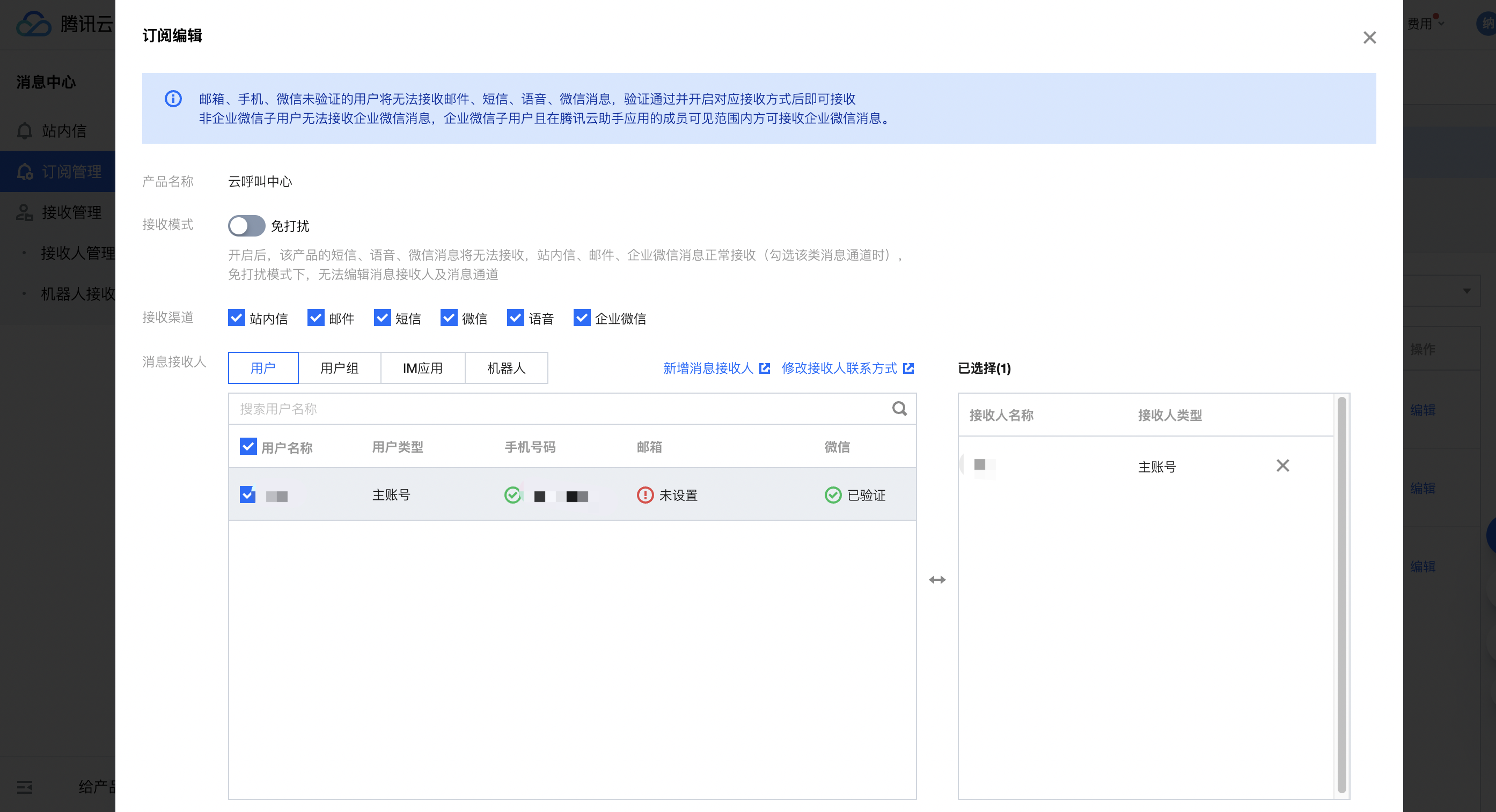
Task: Uncheck the 主账号 user row checkbox
Action: [248, 494]
